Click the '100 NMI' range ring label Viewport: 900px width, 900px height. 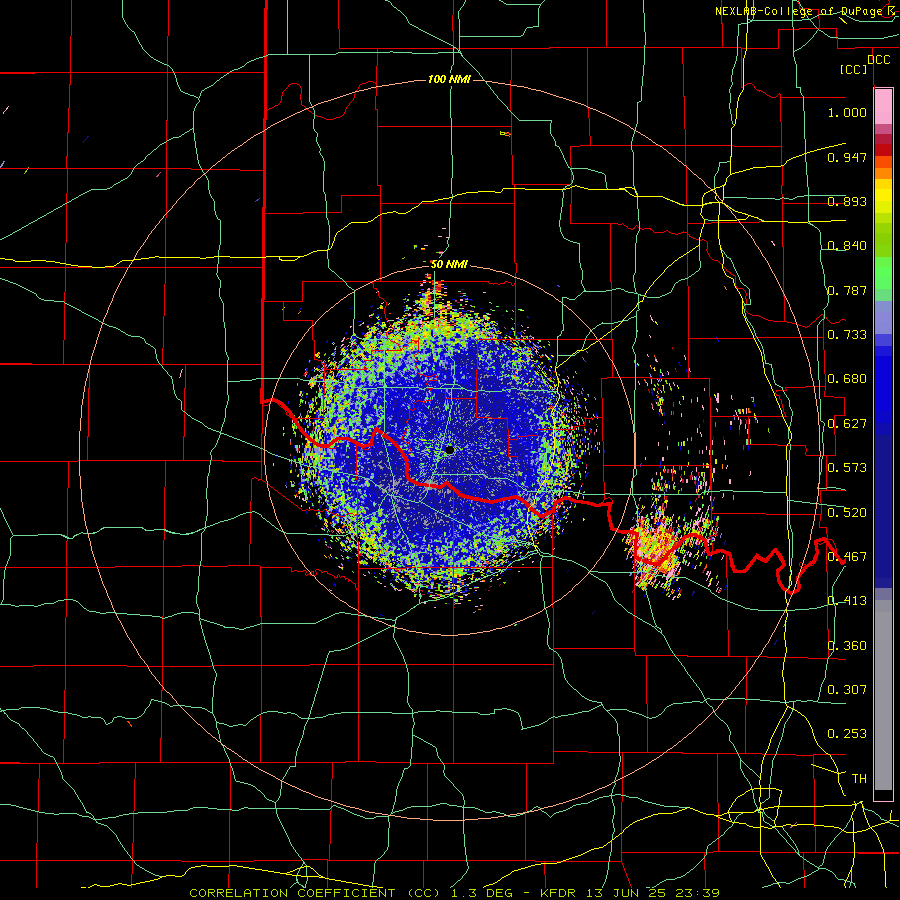point(449,79)
